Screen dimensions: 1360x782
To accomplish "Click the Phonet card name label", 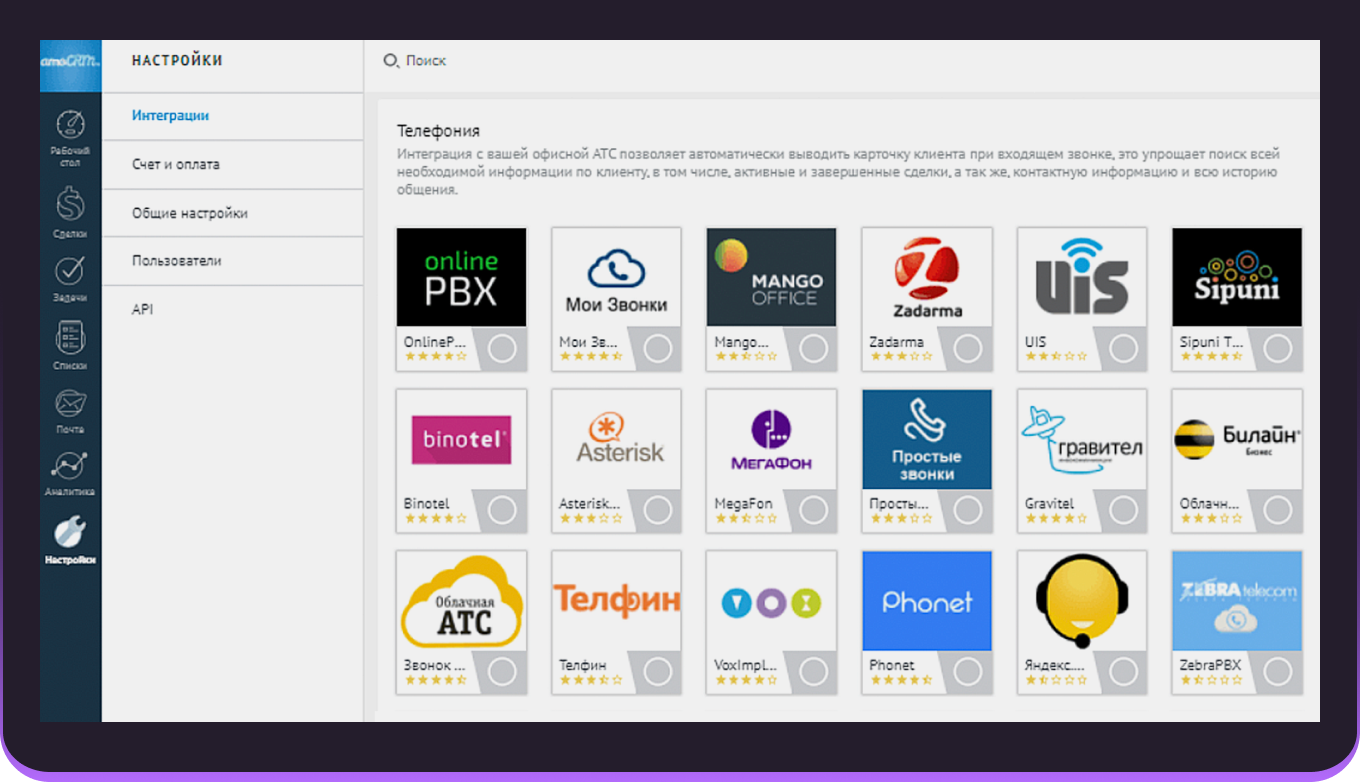I will 892,665.
